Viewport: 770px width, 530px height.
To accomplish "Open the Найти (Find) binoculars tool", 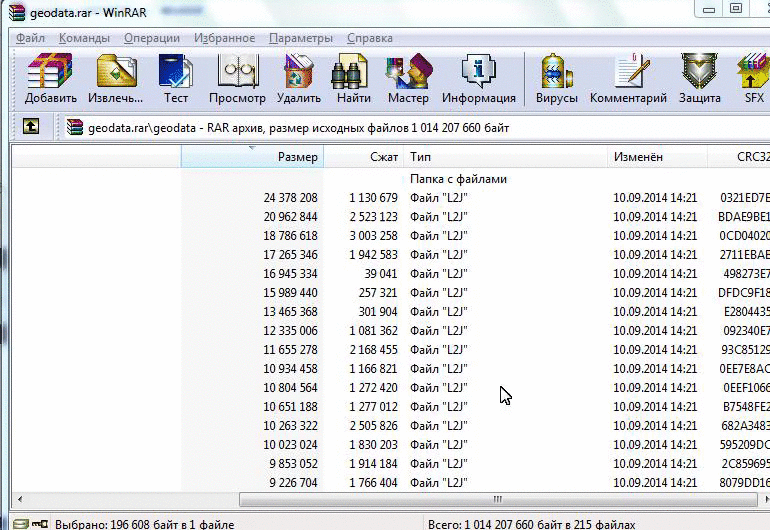I will click(x=353, y=79).
